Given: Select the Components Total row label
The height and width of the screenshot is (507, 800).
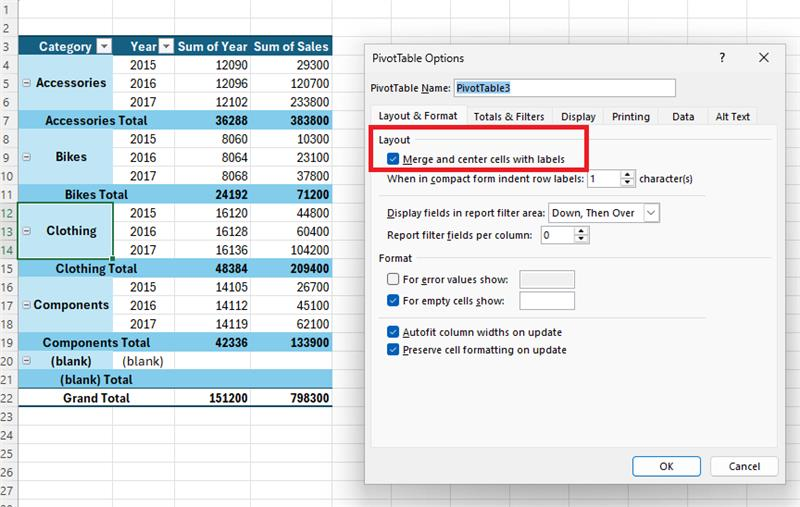Looking at the screenshot, I should 96,342.
